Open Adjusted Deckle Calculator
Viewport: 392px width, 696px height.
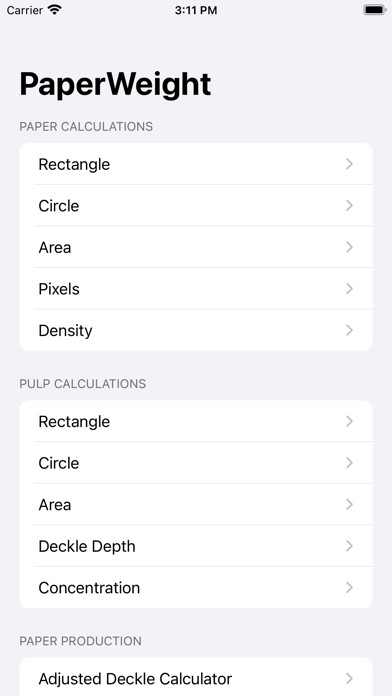(x=196, y=678)
